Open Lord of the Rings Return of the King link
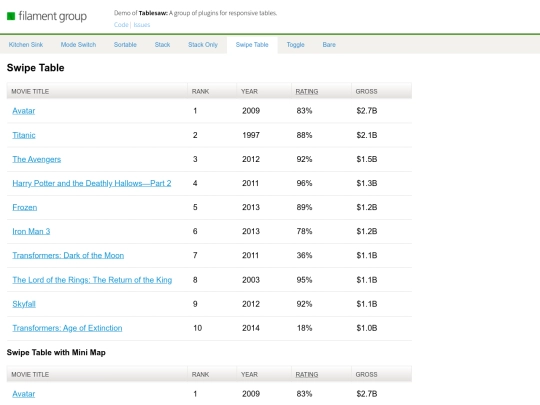The width and height of the screenshot is (540, 405). (92, 280)
